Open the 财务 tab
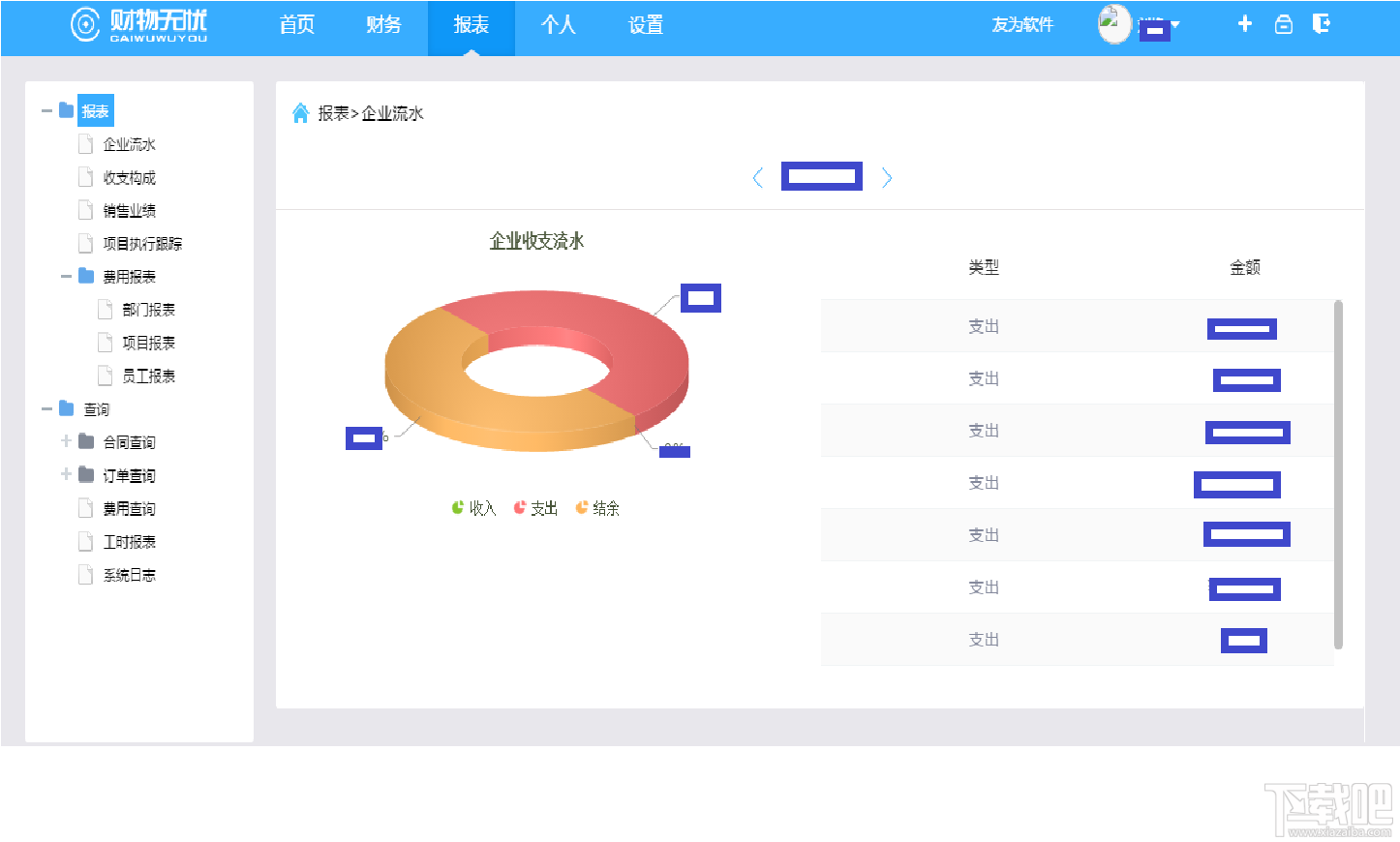1400x842 pixels. [x=383, y=25]
